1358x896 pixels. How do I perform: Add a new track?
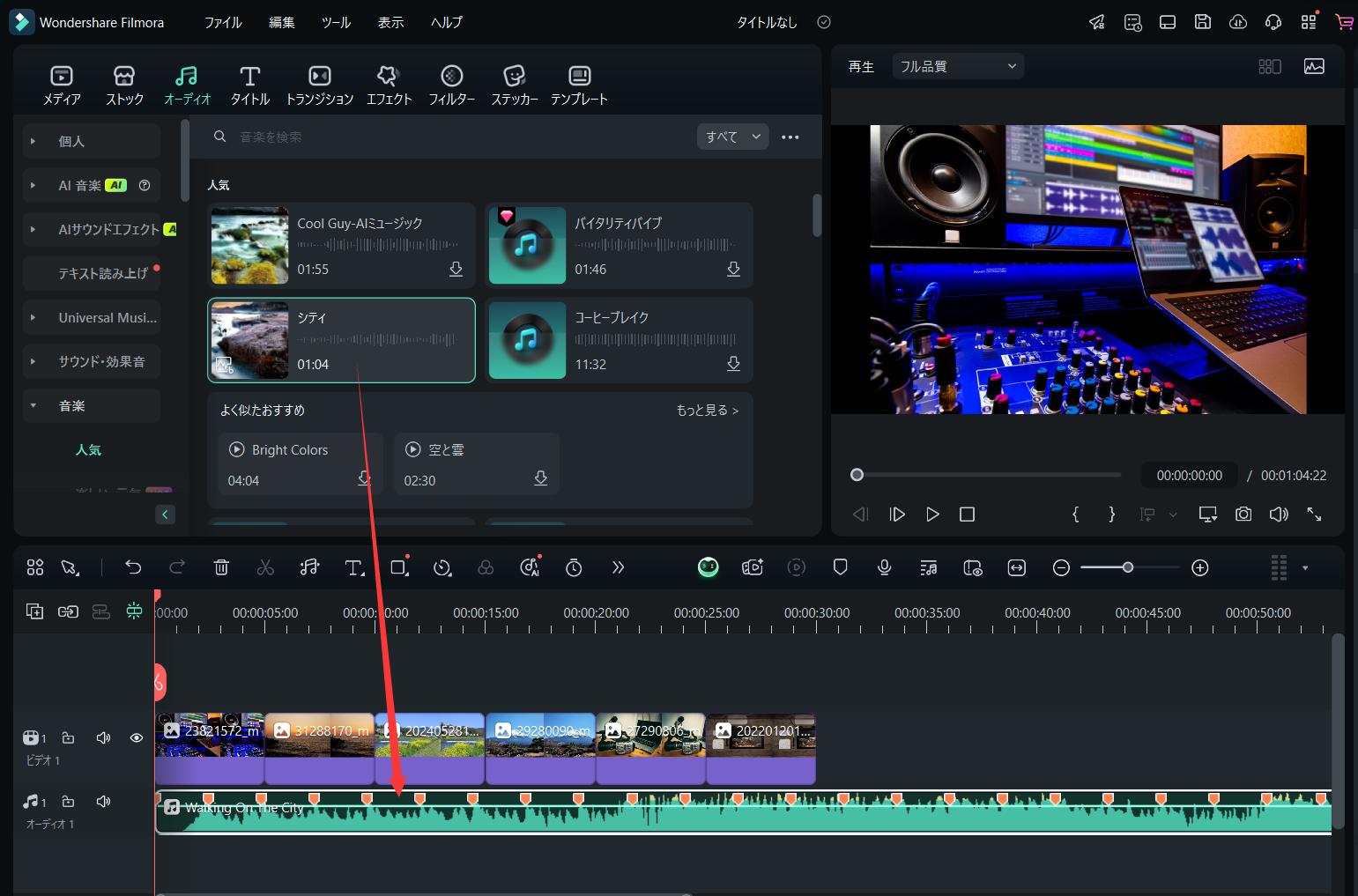(x=34, y=611)
